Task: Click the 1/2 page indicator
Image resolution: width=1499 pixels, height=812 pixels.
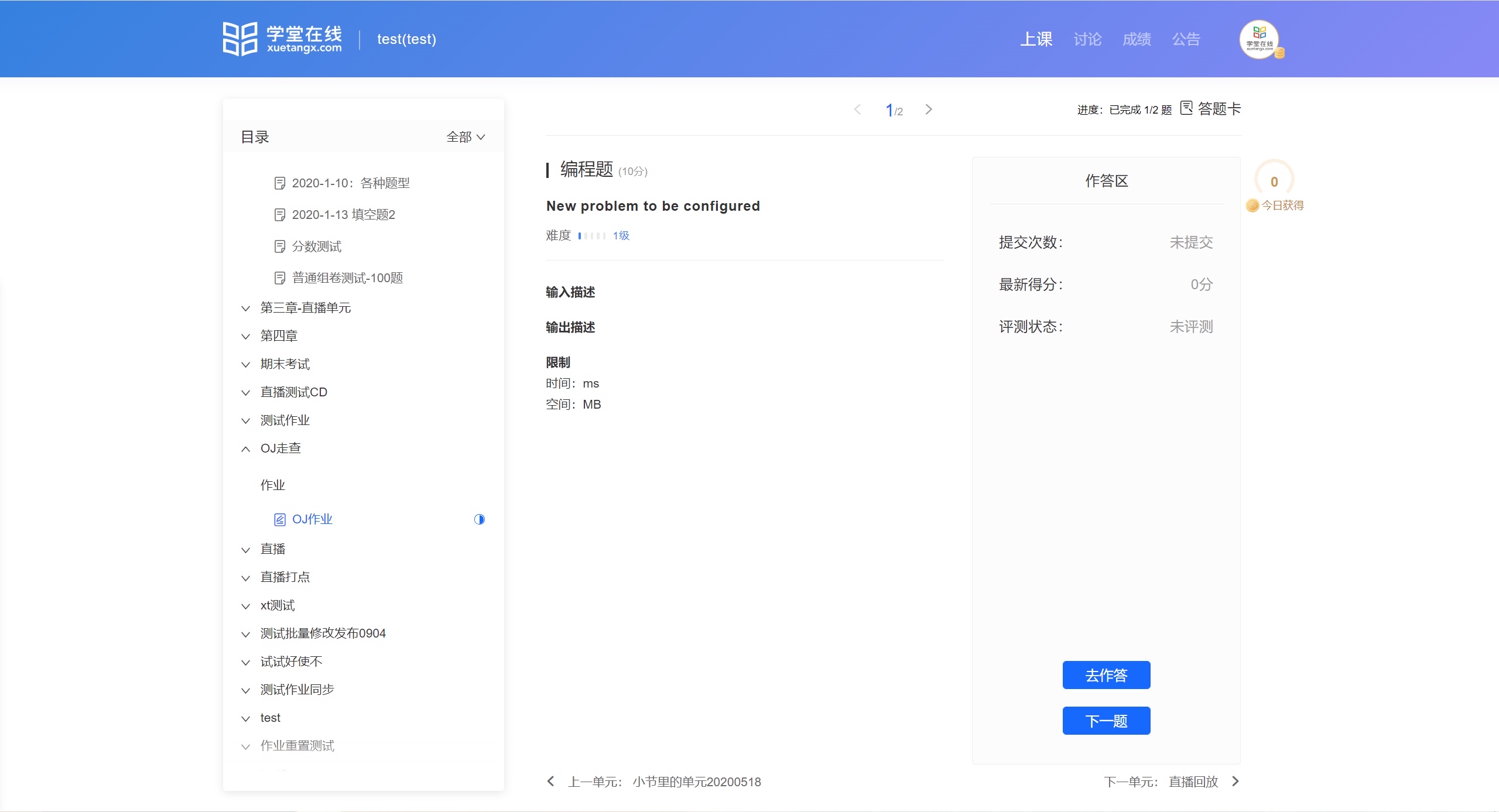Action: pyautogui.click(x=894, y=110)
